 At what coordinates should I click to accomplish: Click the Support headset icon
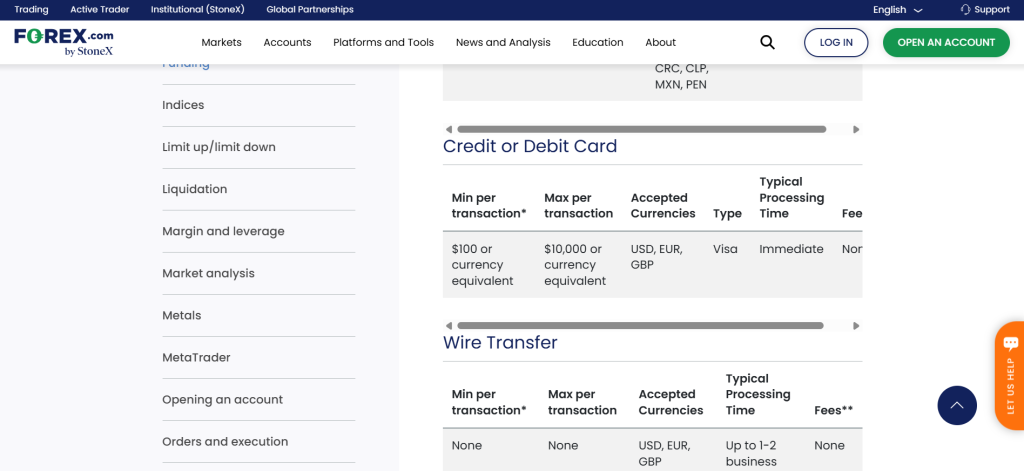pos(965,10)
